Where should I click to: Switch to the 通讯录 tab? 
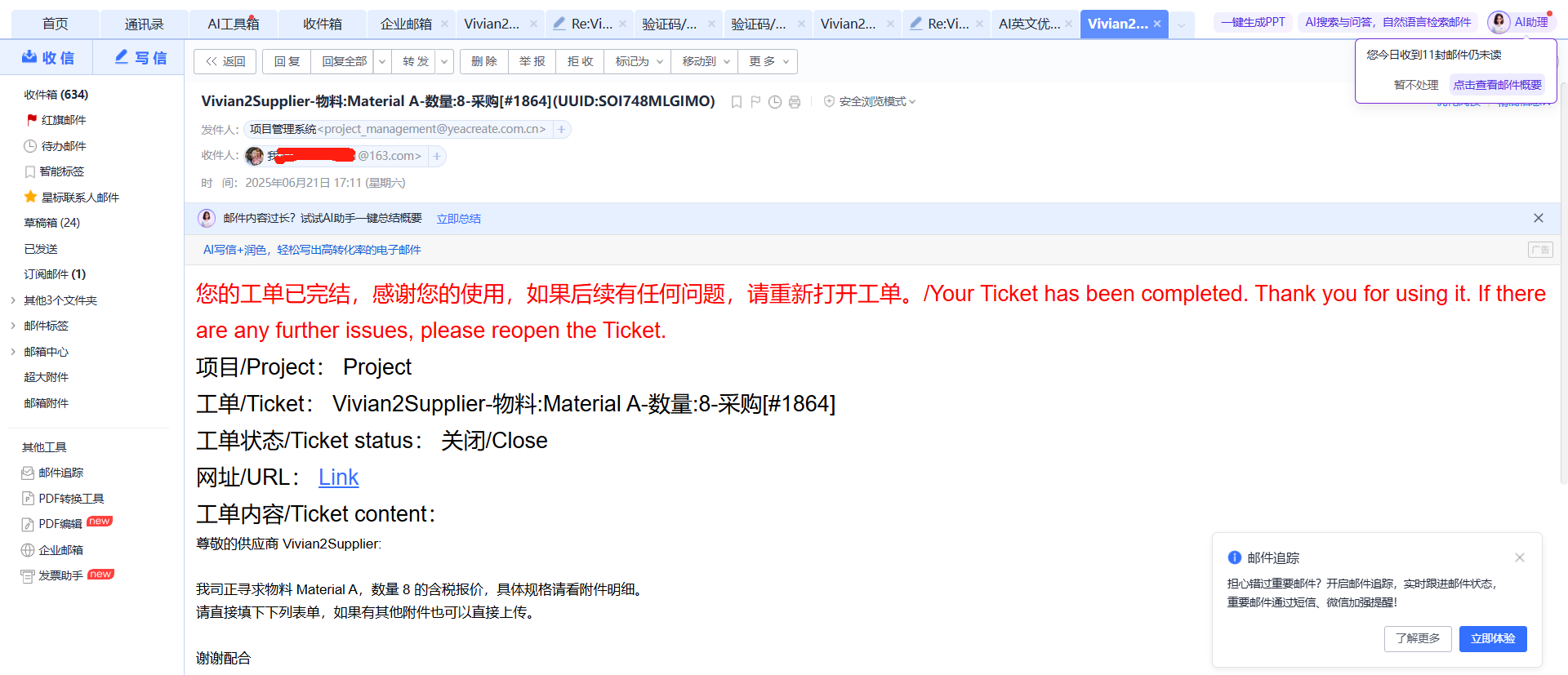point(144,24)
